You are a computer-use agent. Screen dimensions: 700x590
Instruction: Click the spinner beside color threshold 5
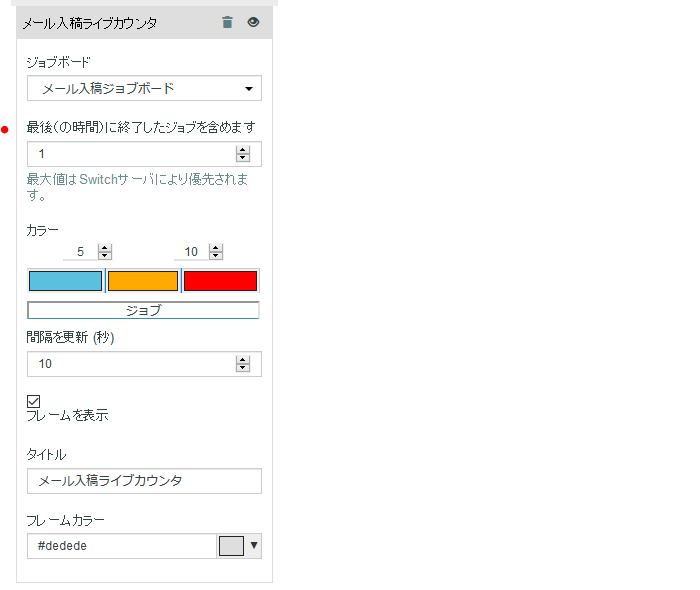(x=105, y=252)
